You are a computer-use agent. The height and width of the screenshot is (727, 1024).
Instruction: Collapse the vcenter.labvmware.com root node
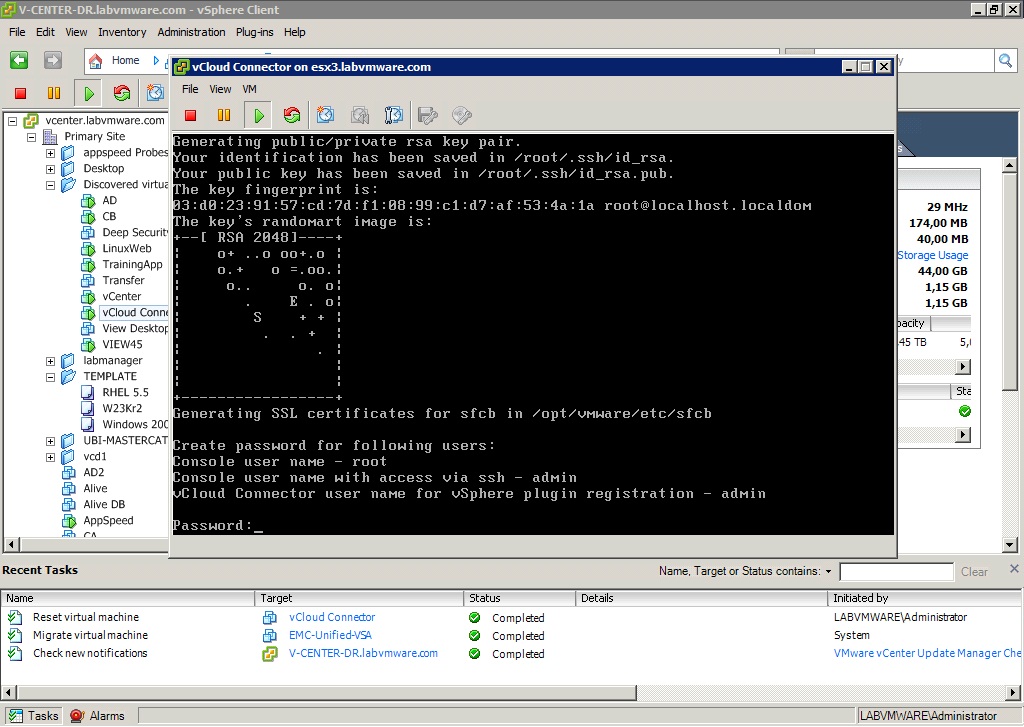[12, 121]
